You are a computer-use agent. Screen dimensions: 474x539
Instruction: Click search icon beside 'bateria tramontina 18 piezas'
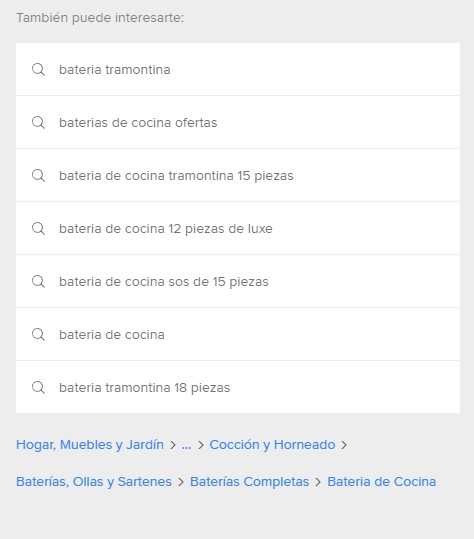pos(38,387)
